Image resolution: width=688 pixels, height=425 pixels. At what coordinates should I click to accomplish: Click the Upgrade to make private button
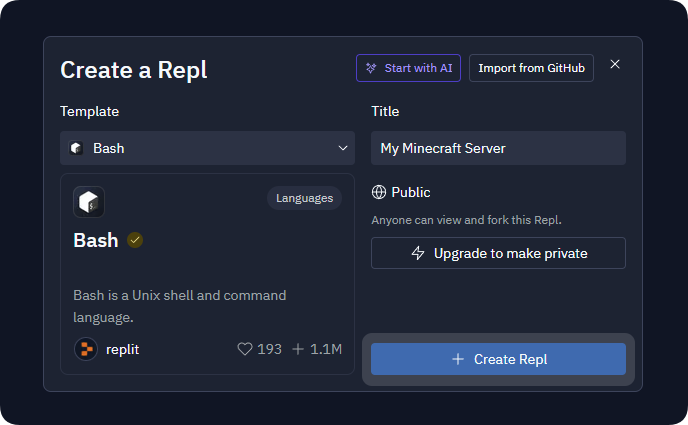(x=498, y=253)
